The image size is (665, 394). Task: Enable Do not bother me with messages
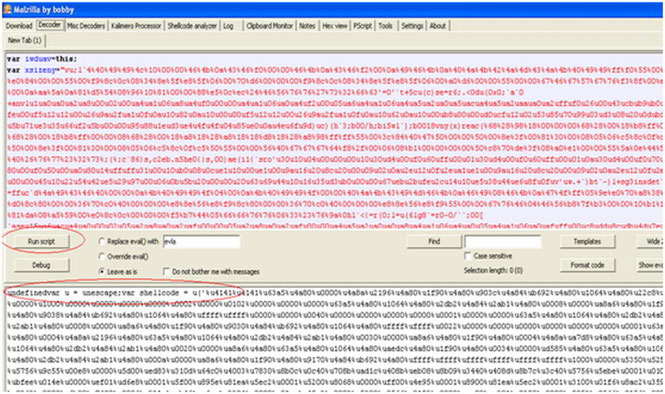pyautogui.click(x=166, y=271)
